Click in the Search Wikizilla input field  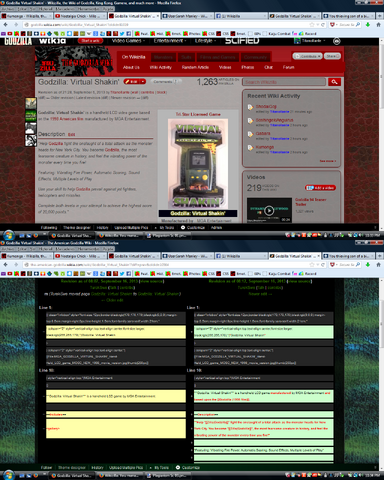click(x=284, y=82)
